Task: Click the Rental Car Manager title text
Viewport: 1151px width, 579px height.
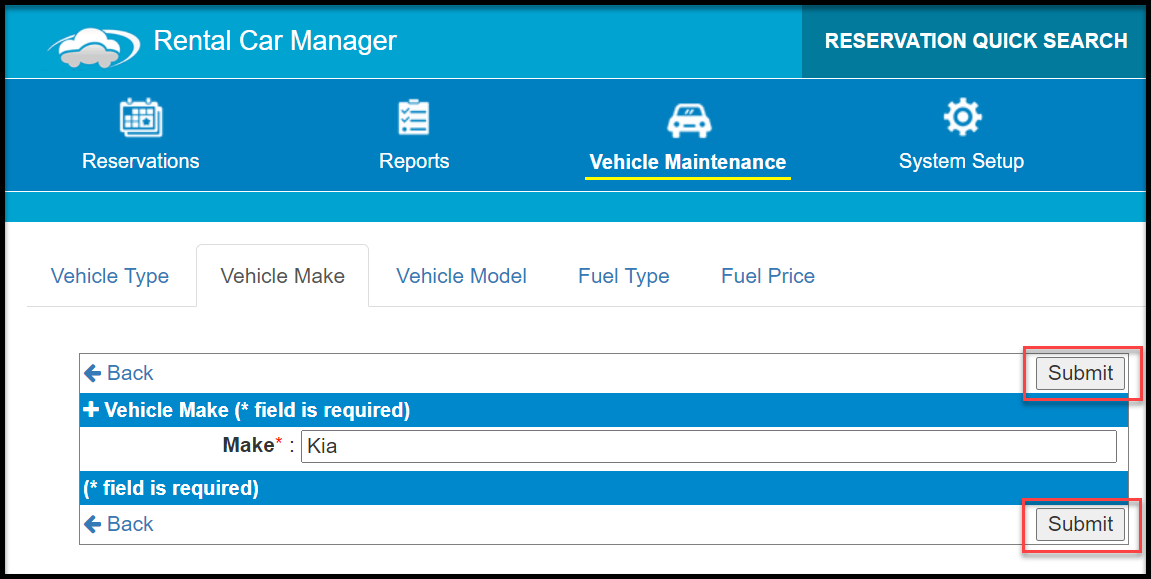Action: tap(275, 40)
